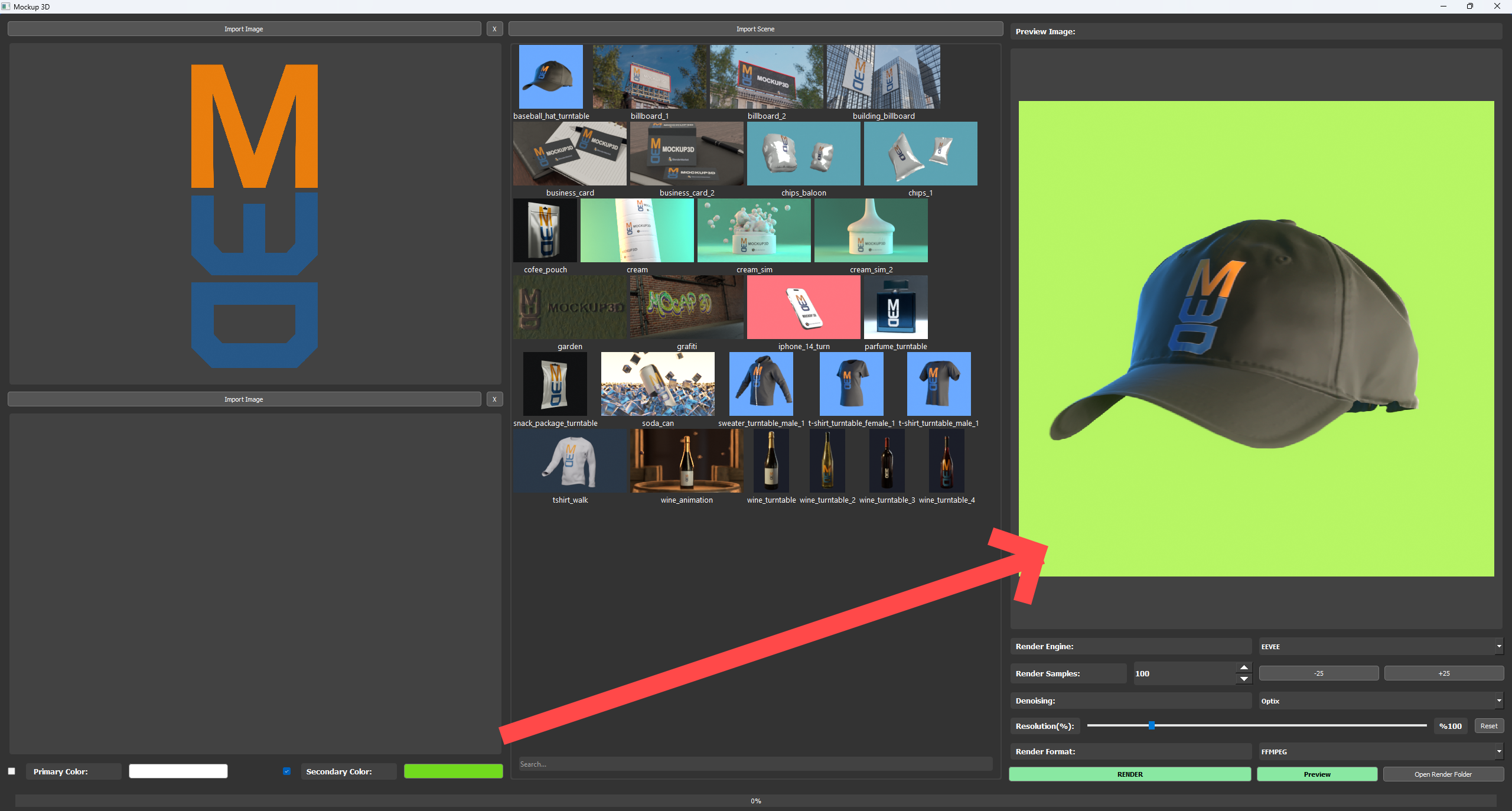The height and width of the screenshot is (811, 1512).
Task: Increase Render Samples with up arrow
Action: coord(1244,667)
